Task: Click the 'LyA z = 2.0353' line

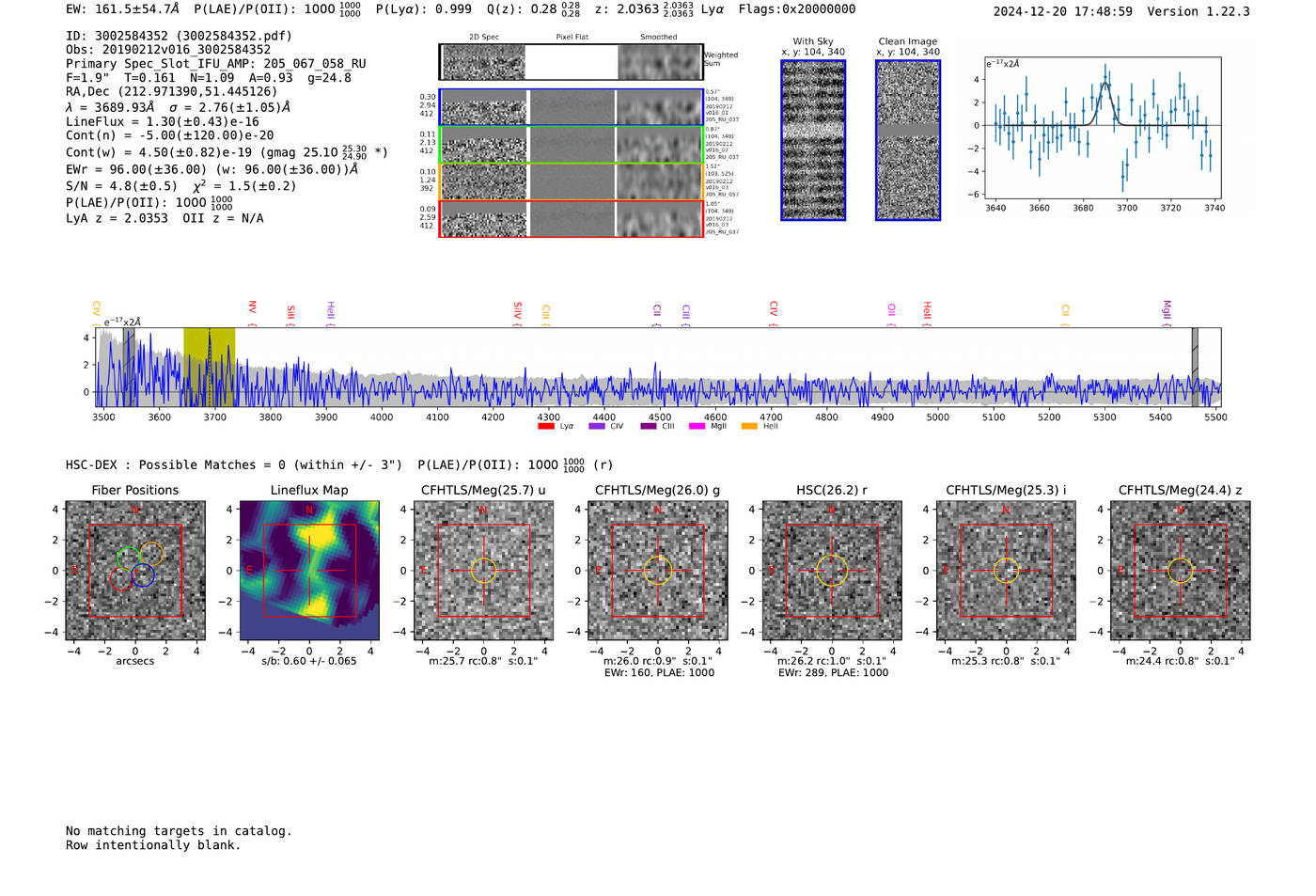Action: [164, 218]
